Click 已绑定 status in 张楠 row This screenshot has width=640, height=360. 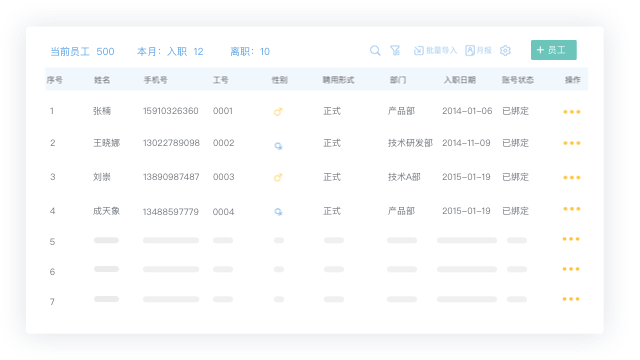point(516,111)
